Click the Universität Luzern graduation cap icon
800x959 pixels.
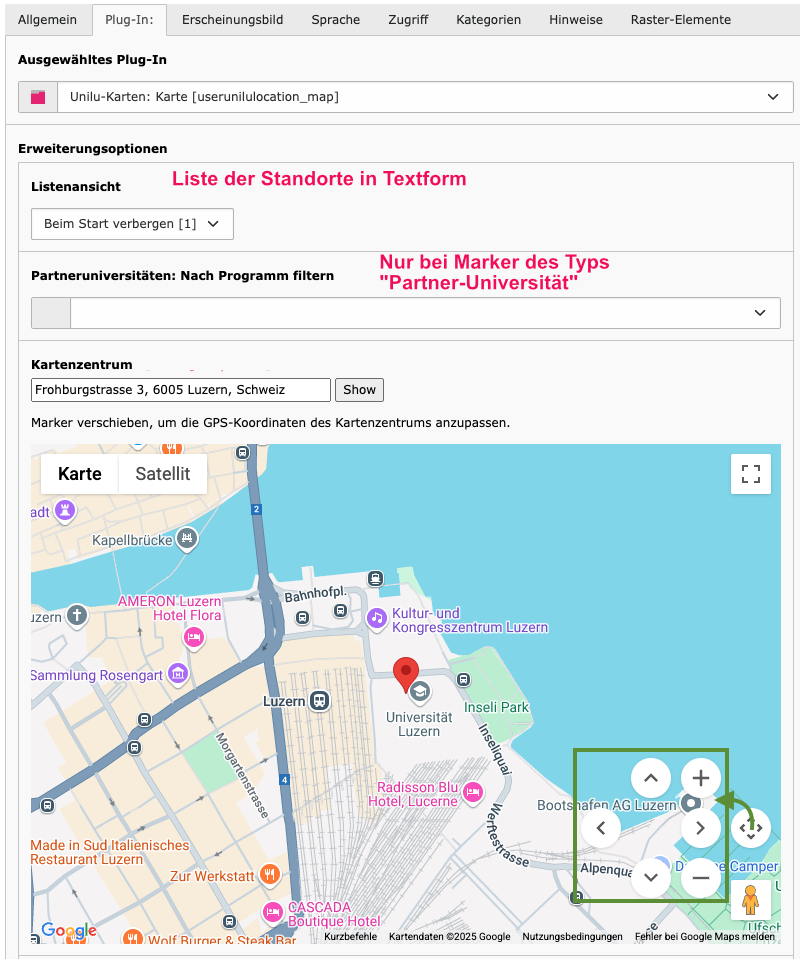[420, 692]
